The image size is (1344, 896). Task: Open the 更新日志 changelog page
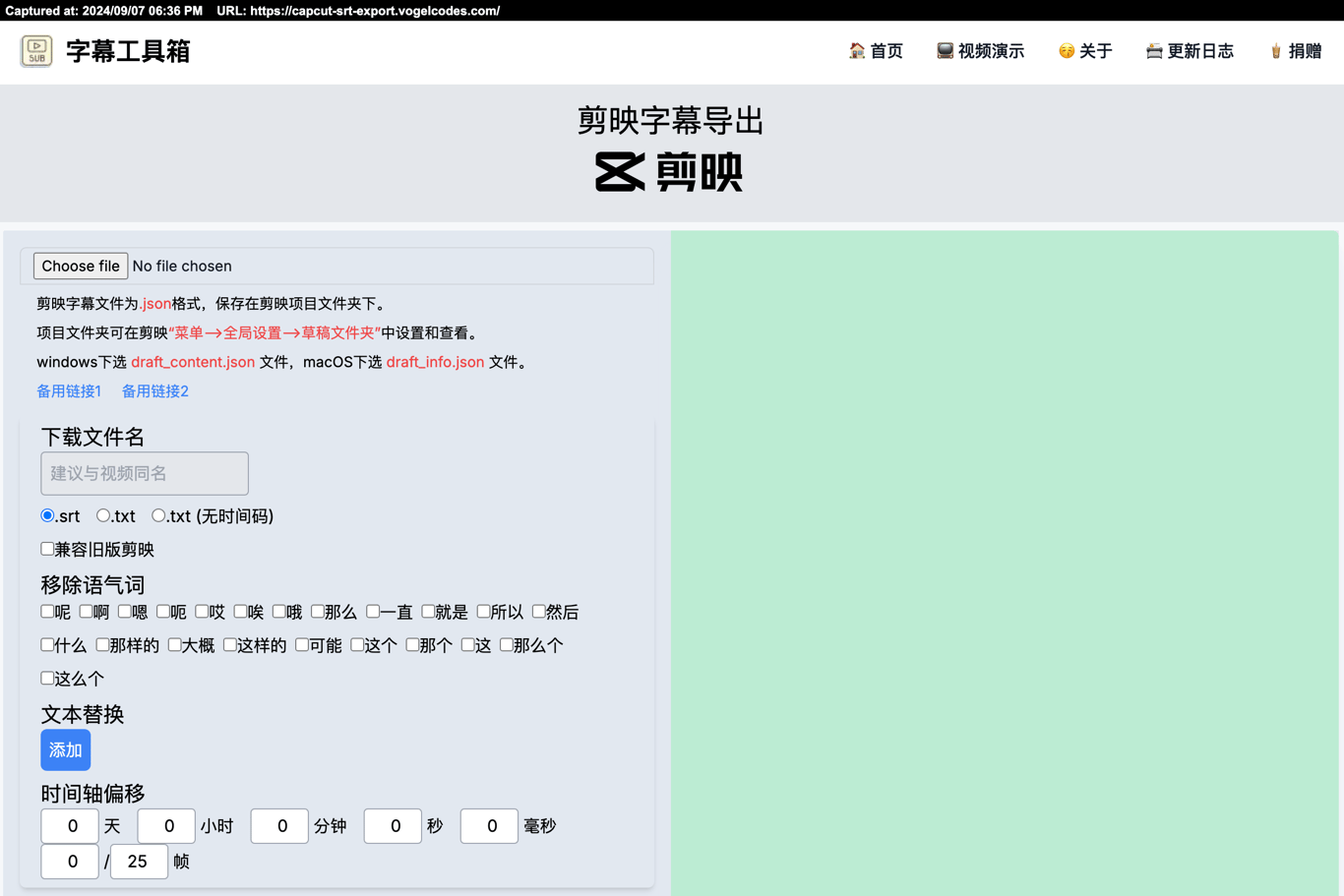[1190, 51]
